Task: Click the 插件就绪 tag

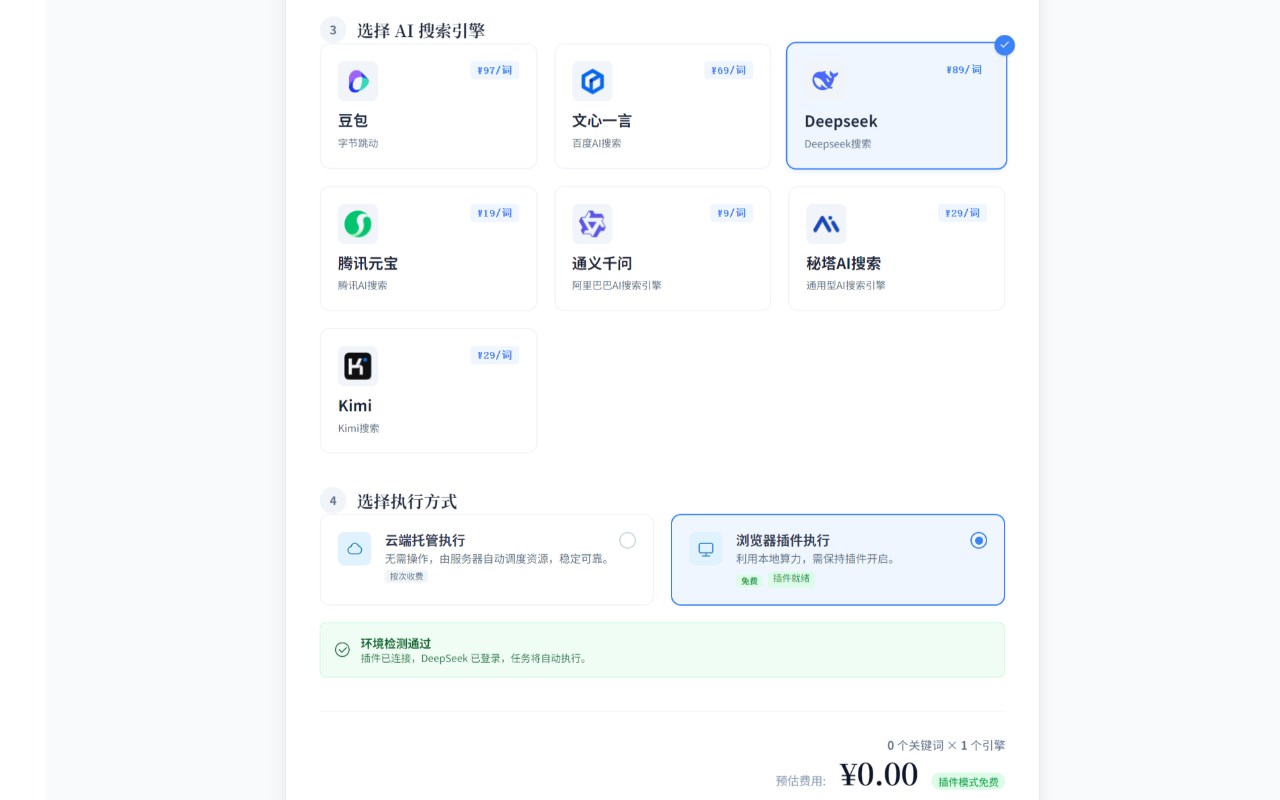Action: pyautogui.click(x=791, y=578)
